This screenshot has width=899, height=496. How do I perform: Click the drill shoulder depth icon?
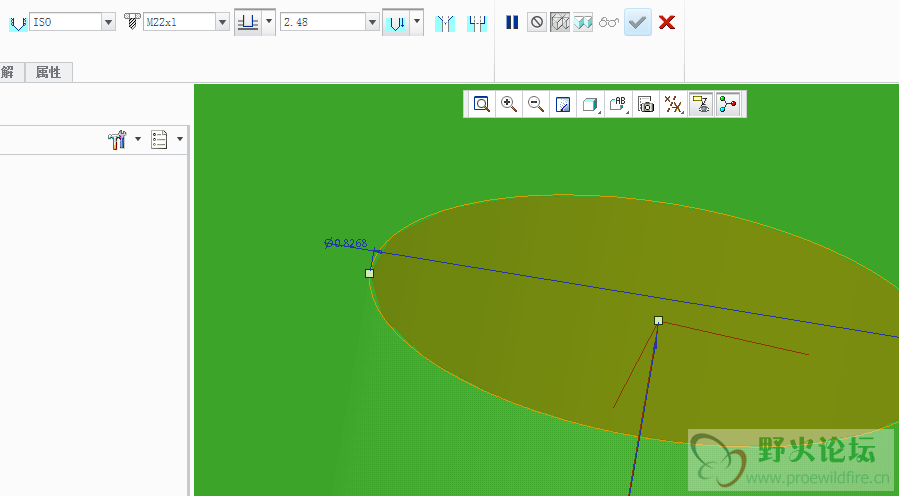397,23
